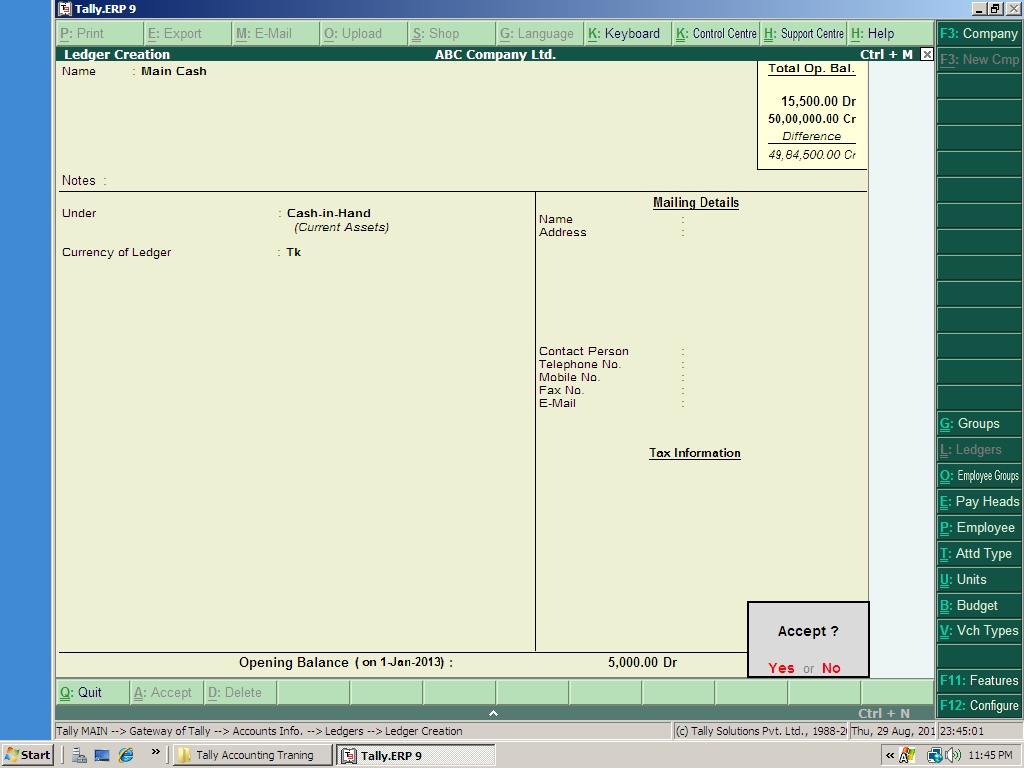Open H: Support Centre from the menu bar
This screenshot has height=768, width=1024.
coord(803,33)
